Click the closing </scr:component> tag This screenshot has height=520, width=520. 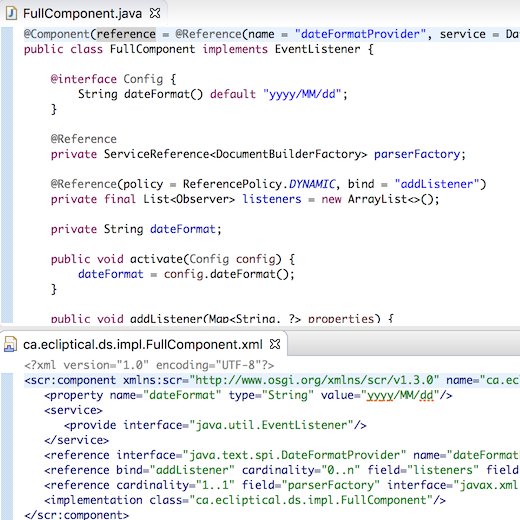coord(76,515)
